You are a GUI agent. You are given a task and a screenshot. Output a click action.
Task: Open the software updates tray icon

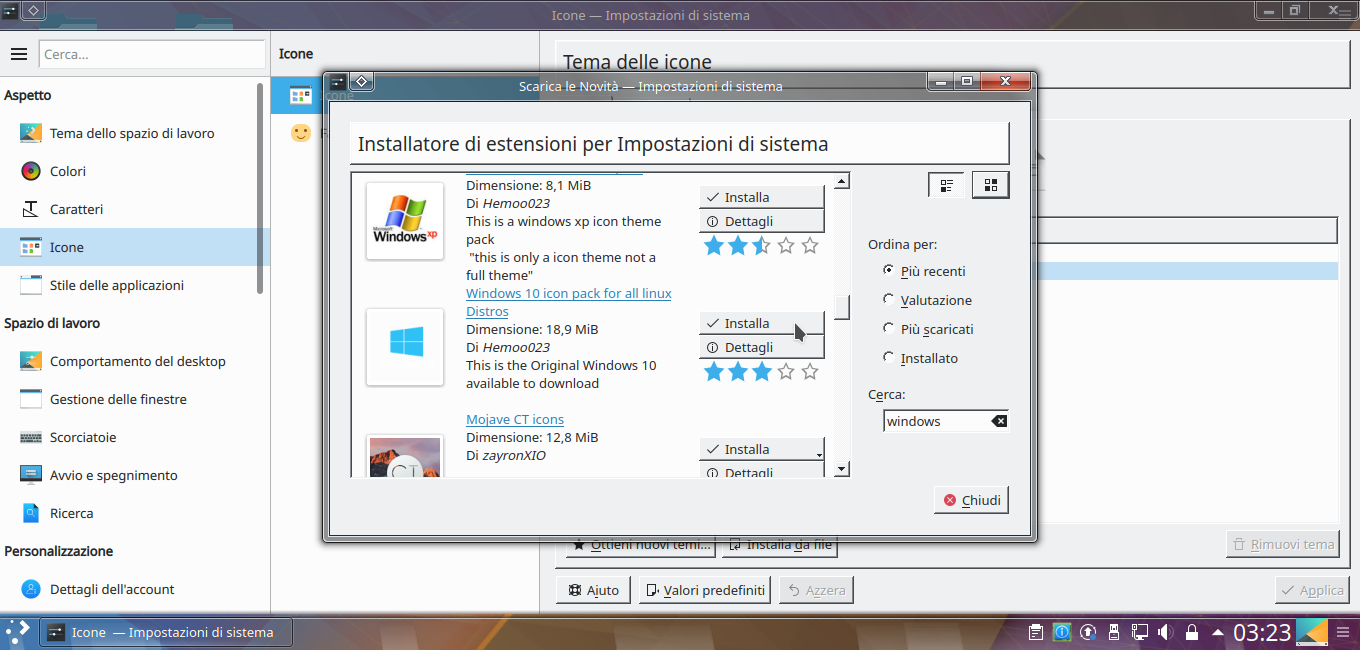[x=1088, y=632]
